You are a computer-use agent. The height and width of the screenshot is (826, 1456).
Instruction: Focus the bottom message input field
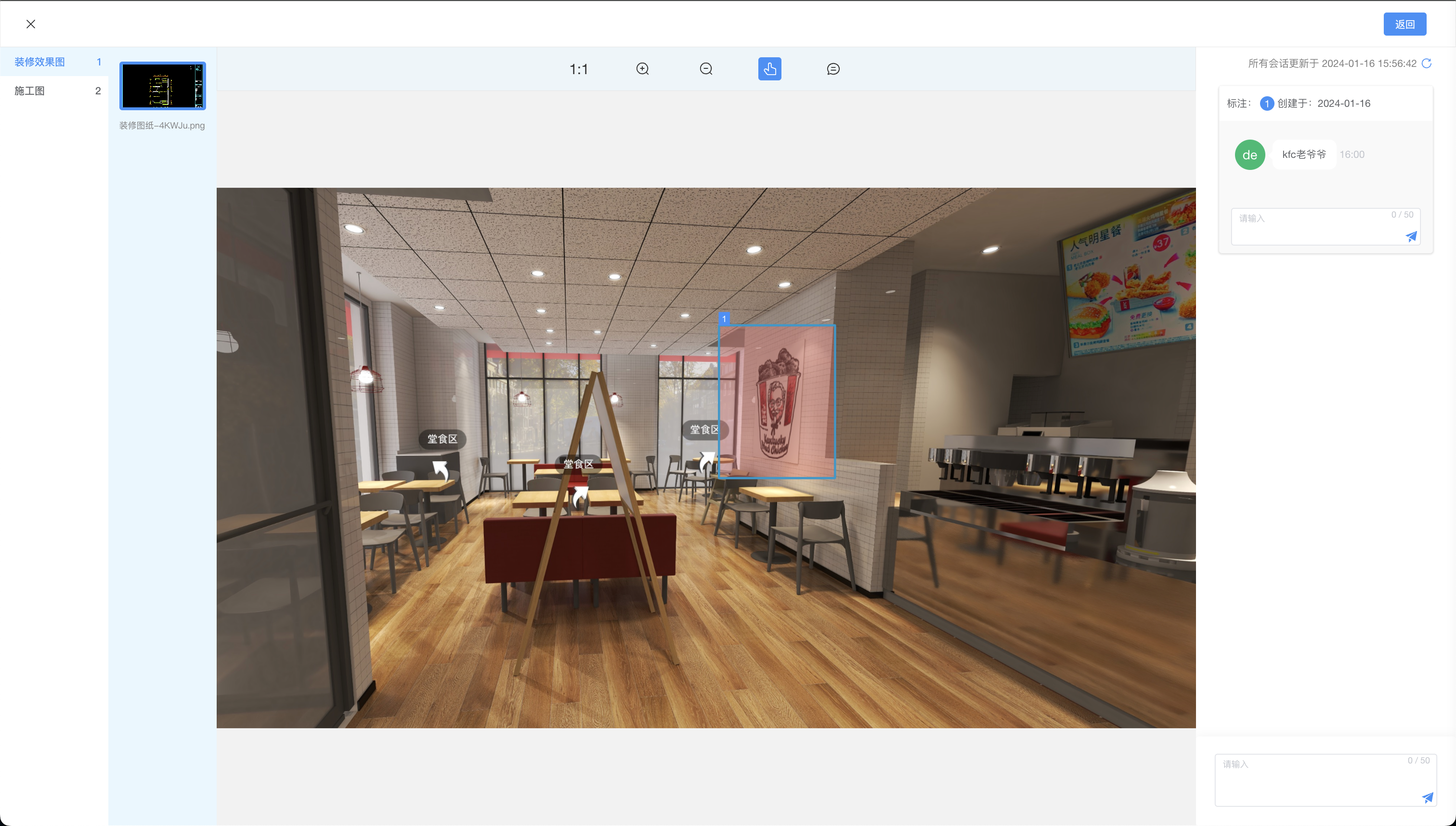[1325, 779]
